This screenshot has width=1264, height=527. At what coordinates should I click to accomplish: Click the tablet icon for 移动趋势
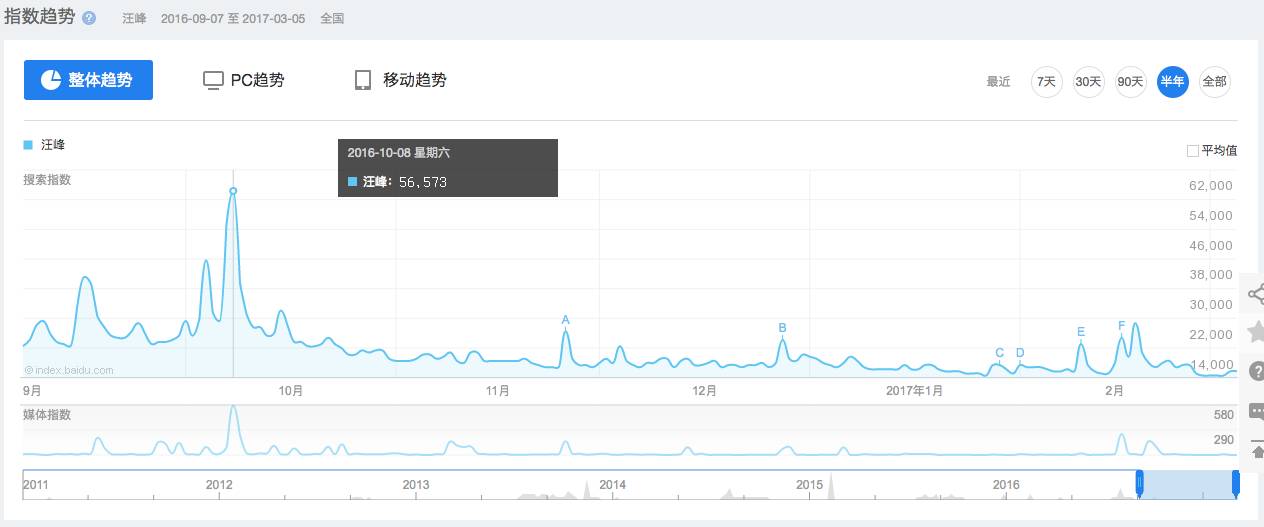pyautogui.click(x=363, y=80)
